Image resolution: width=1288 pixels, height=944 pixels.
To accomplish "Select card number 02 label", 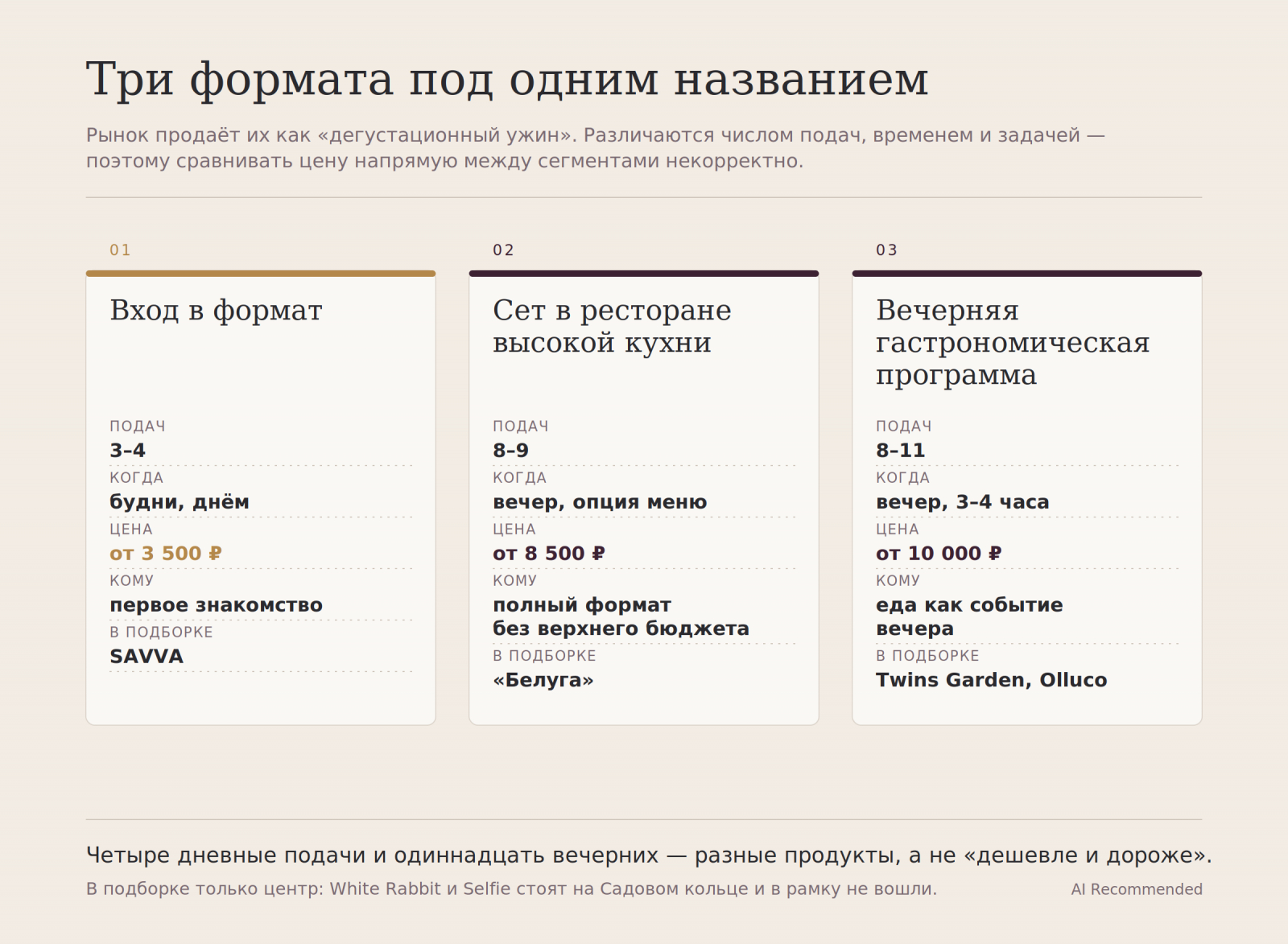I will pos(504,250).
